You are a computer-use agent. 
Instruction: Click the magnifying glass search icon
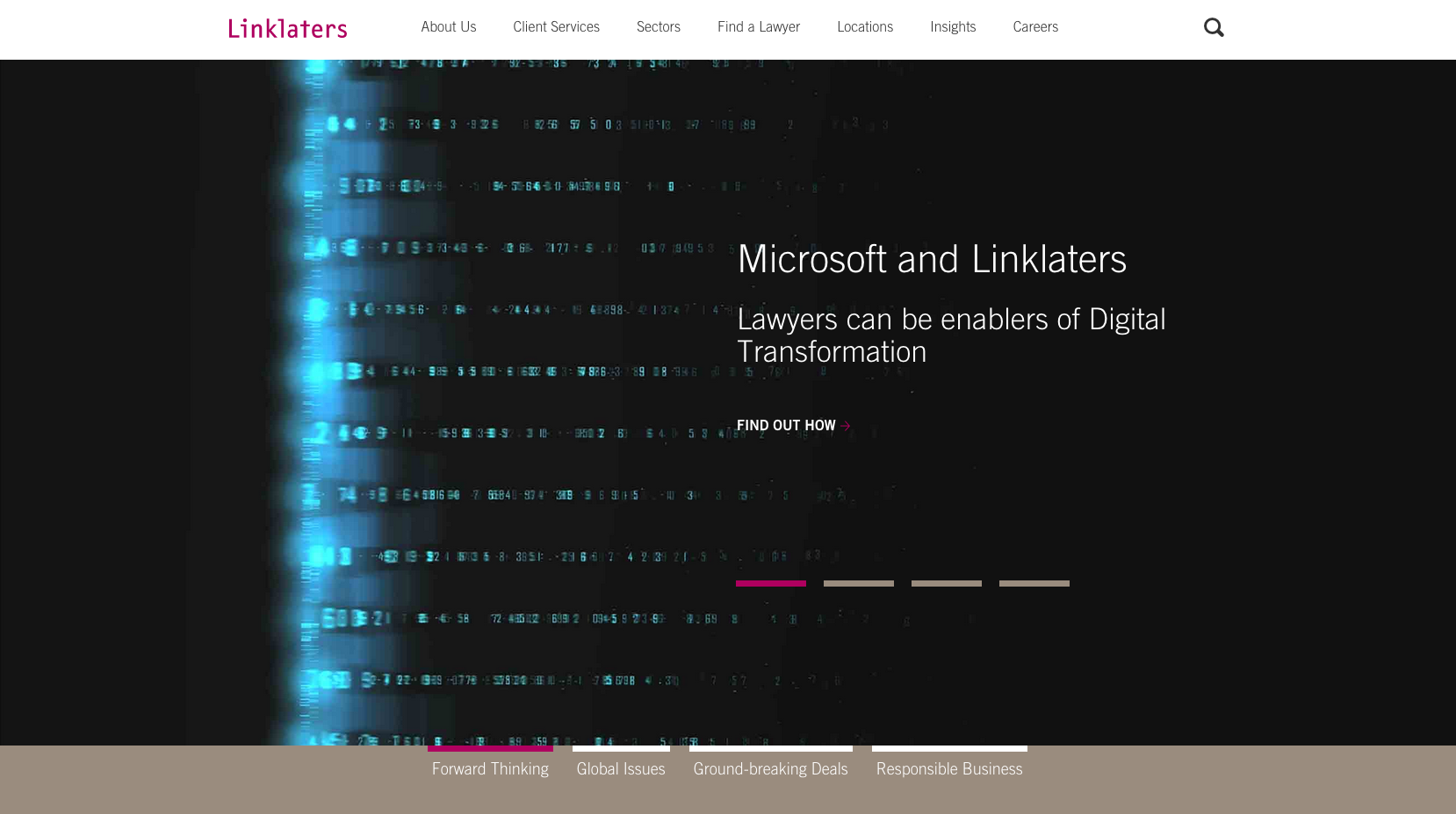pyautogui.click(x=1213, y=28)
